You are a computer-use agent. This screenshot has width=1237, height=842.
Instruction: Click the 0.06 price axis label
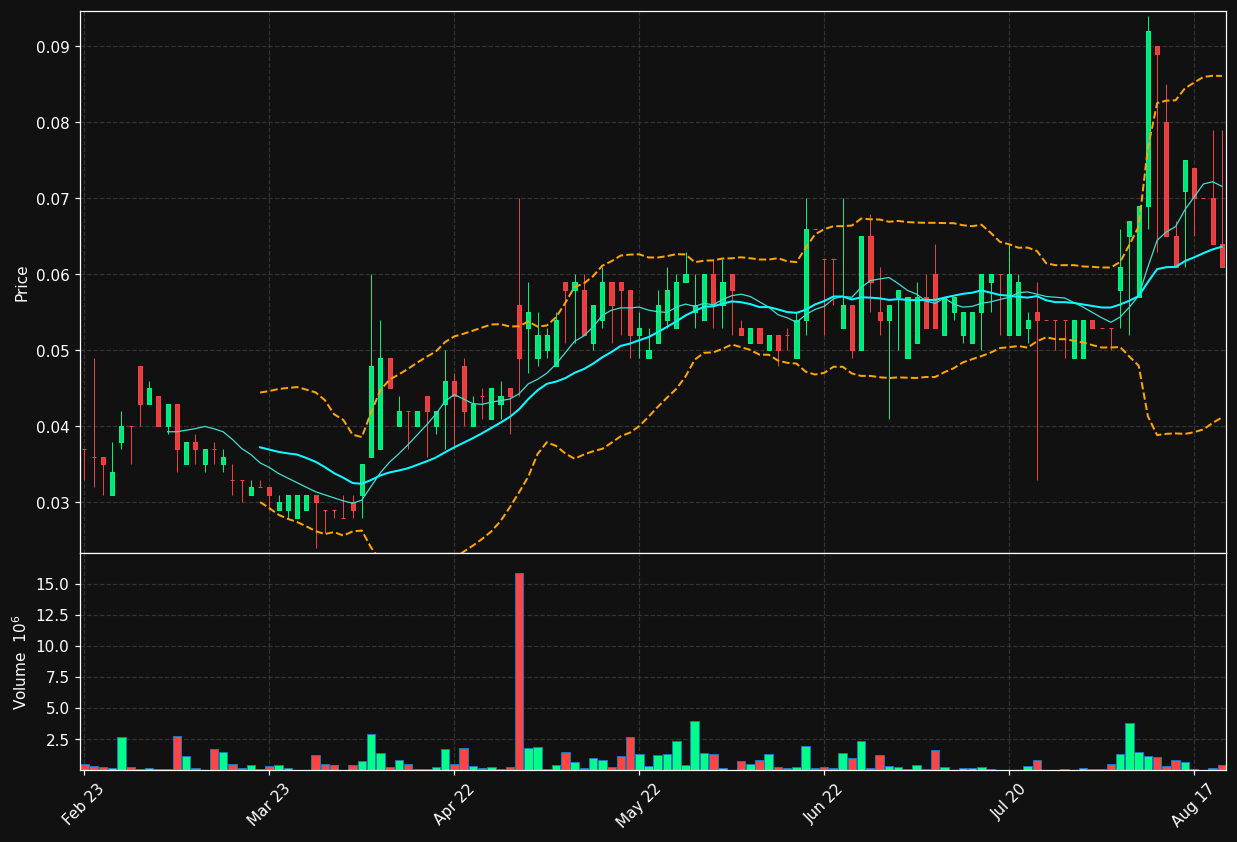(54, 275)
